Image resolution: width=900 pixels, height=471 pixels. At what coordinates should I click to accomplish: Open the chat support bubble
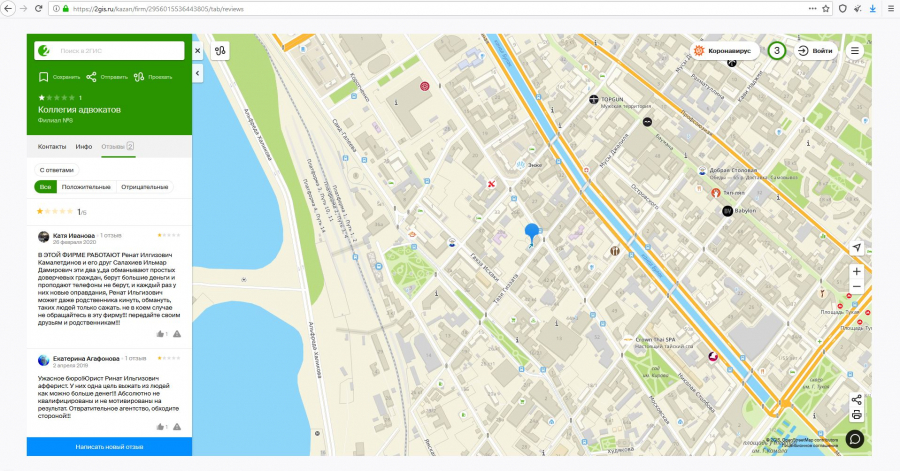[855, 439]
